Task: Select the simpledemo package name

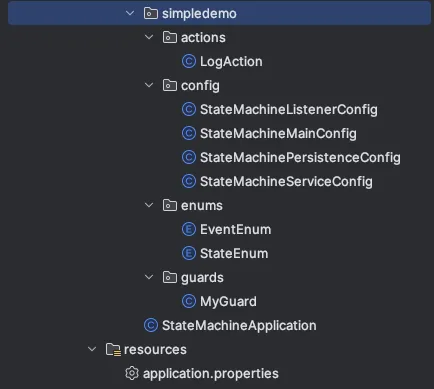Action: [x=199, y=14]
